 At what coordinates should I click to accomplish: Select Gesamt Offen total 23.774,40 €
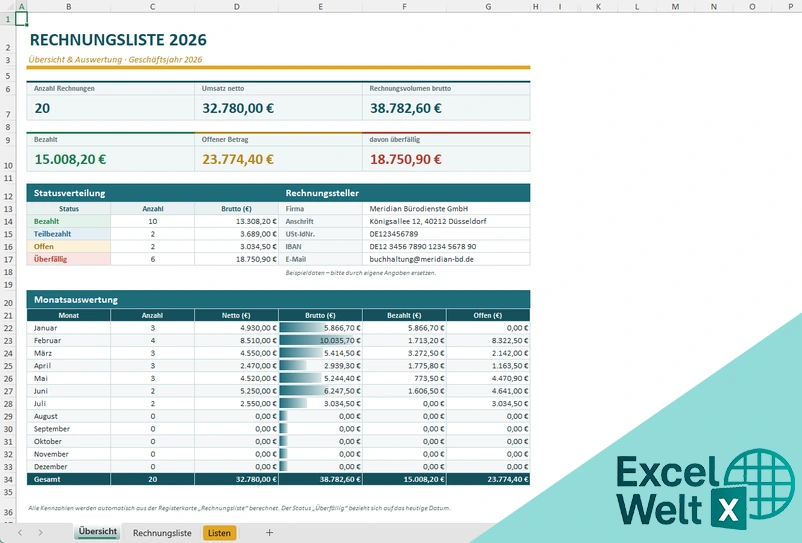(x=488, y=479)
